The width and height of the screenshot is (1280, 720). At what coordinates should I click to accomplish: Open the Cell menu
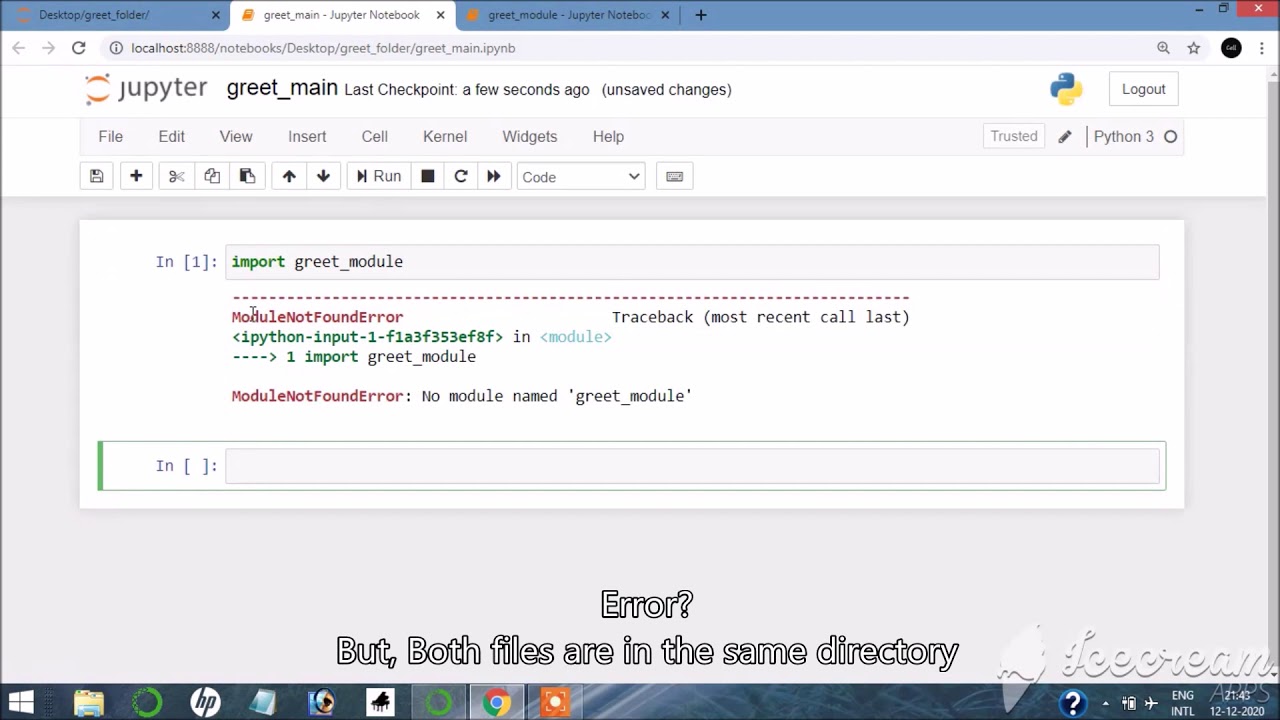click(374, 137)
